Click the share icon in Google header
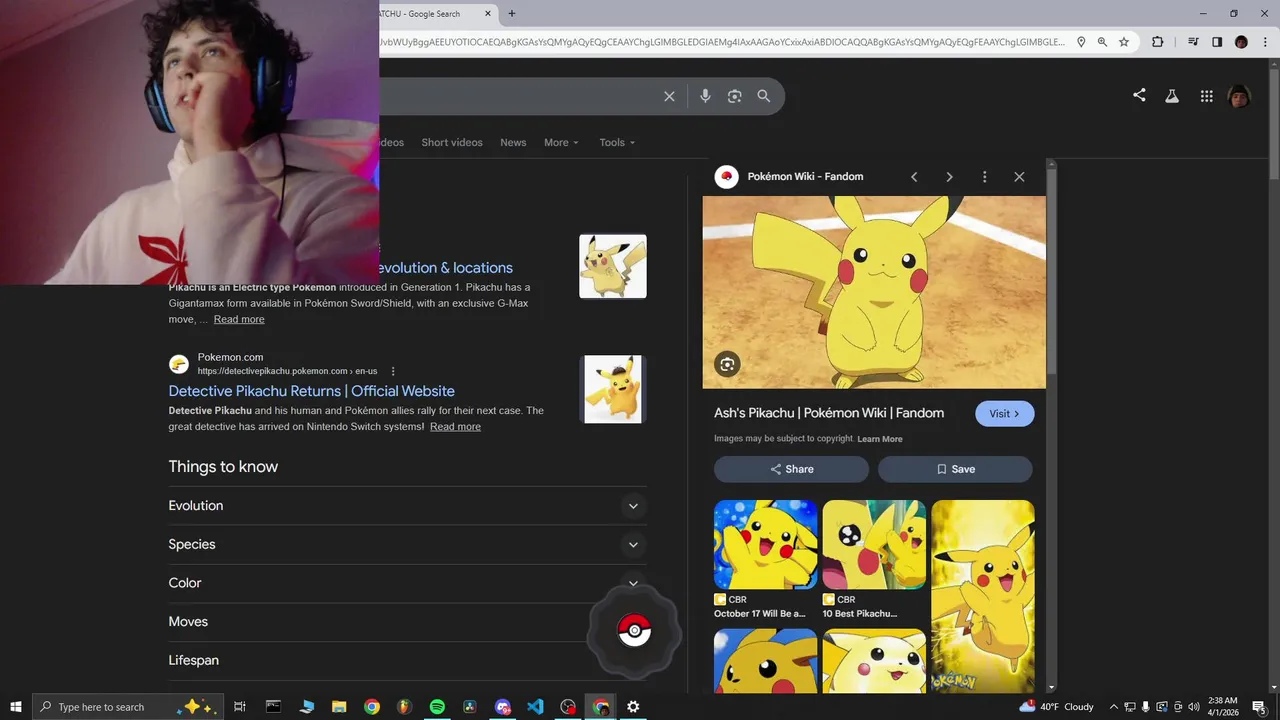Viewport: 1280px width, 720px height. [1139, 96]
